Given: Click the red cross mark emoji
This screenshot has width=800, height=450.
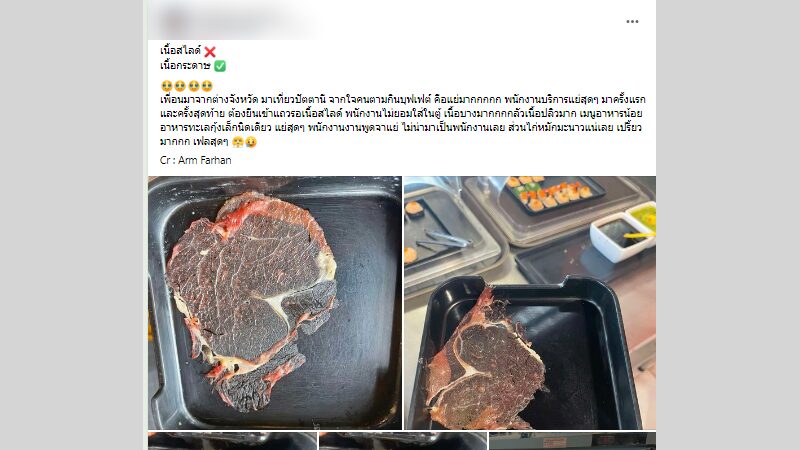Looking at the screenshot, I should click(210, 52).
